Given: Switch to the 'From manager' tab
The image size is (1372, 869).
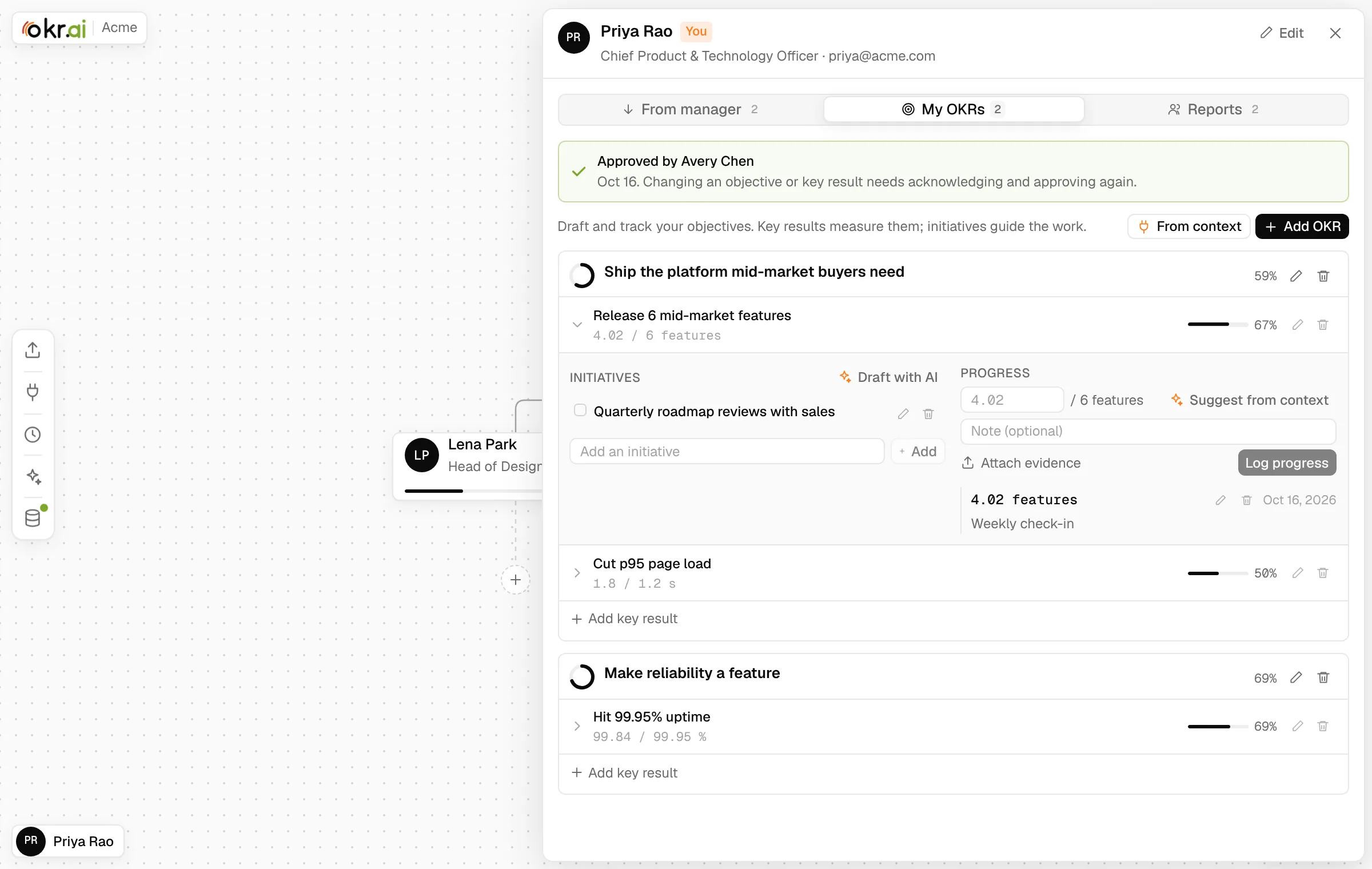Looking at the screenshot, I should pyautogui.click(x=691, y=109).
